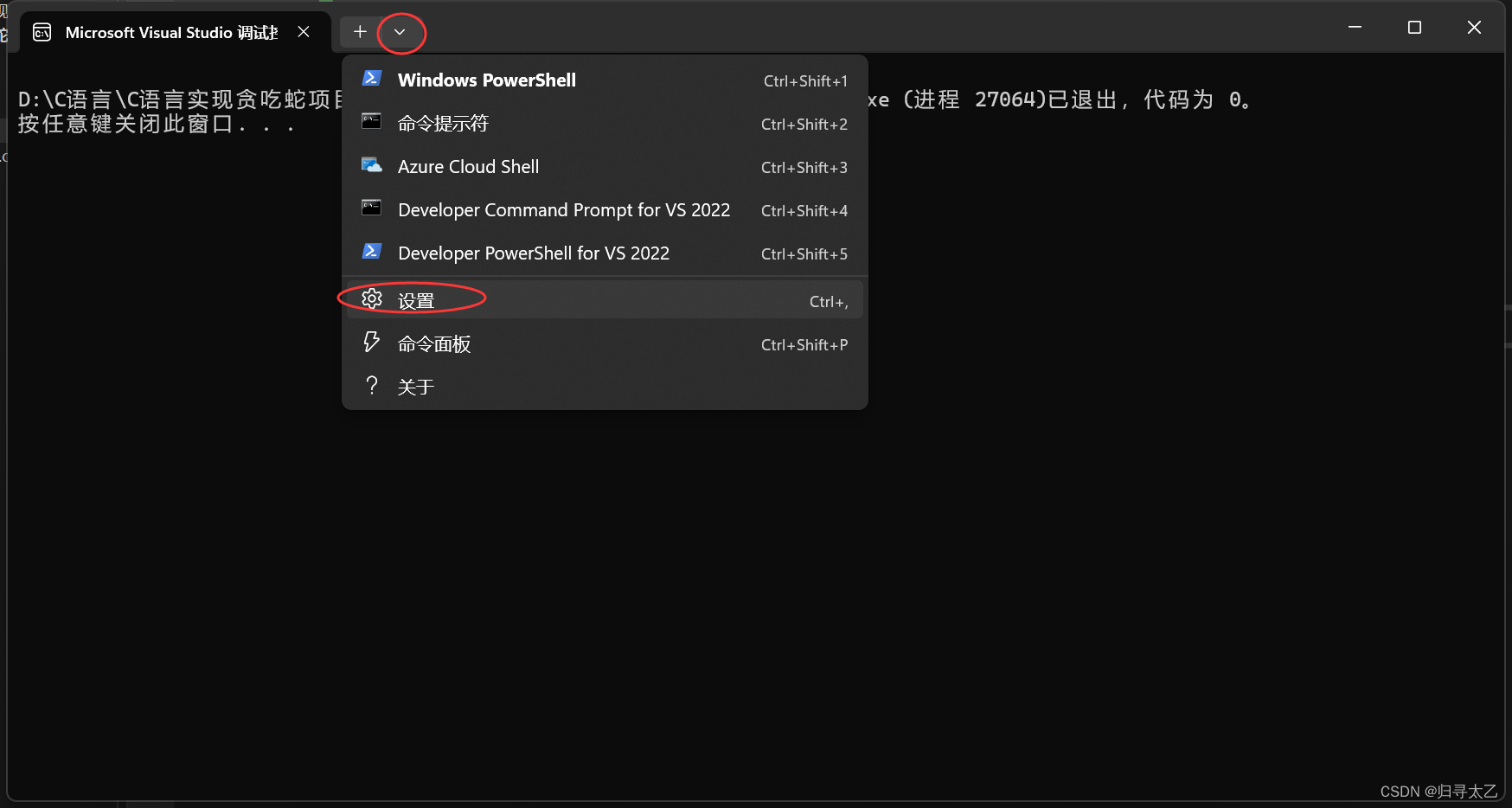The height and width of the screenshot is (808, 1512).
Task: Collapse the new-tab dropdown chevron
Action: point(400,32)
